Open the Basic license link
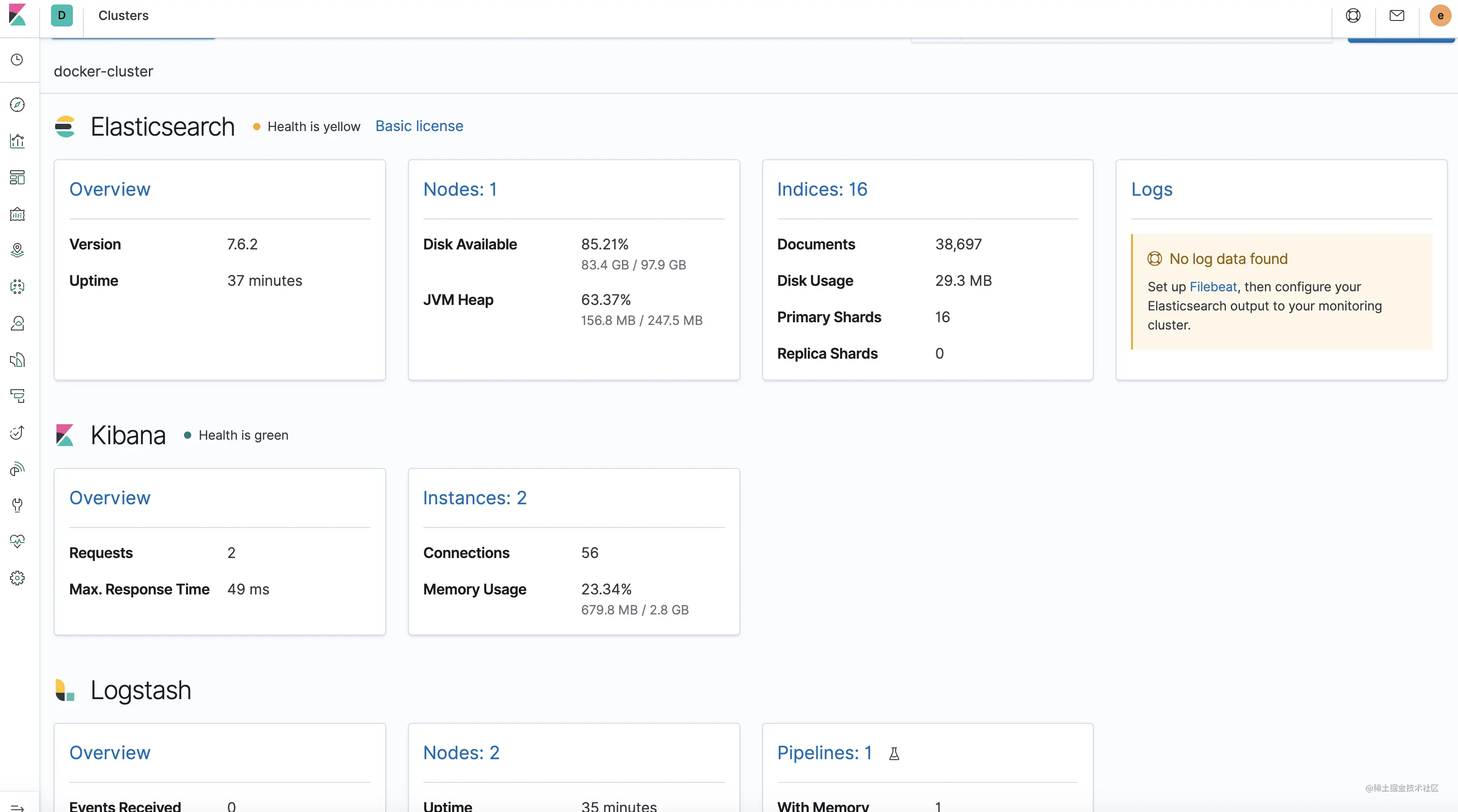 tap(419, 126)
